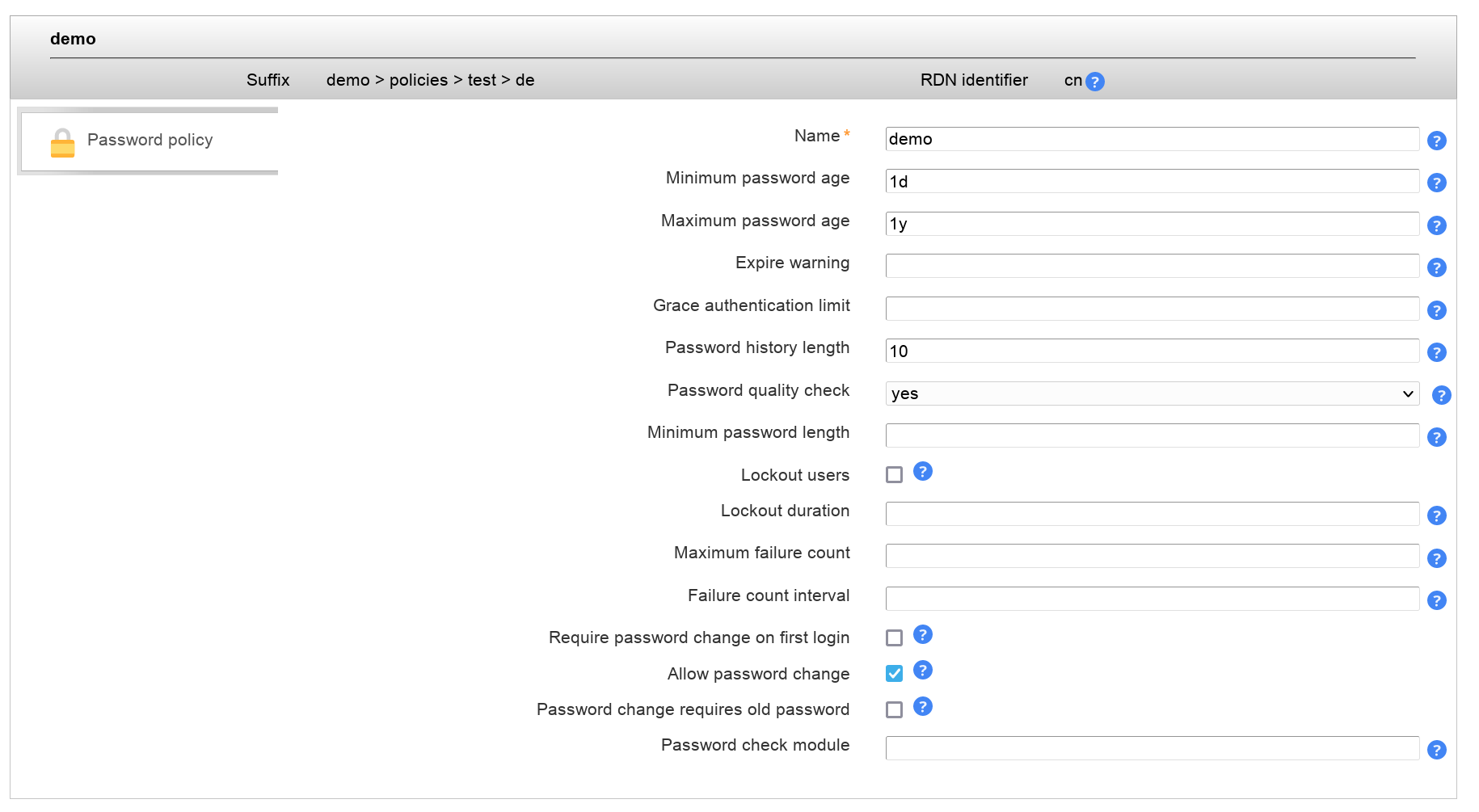Enable the Lockout users checkbox
1479x812 pixels.
(894, 475)
